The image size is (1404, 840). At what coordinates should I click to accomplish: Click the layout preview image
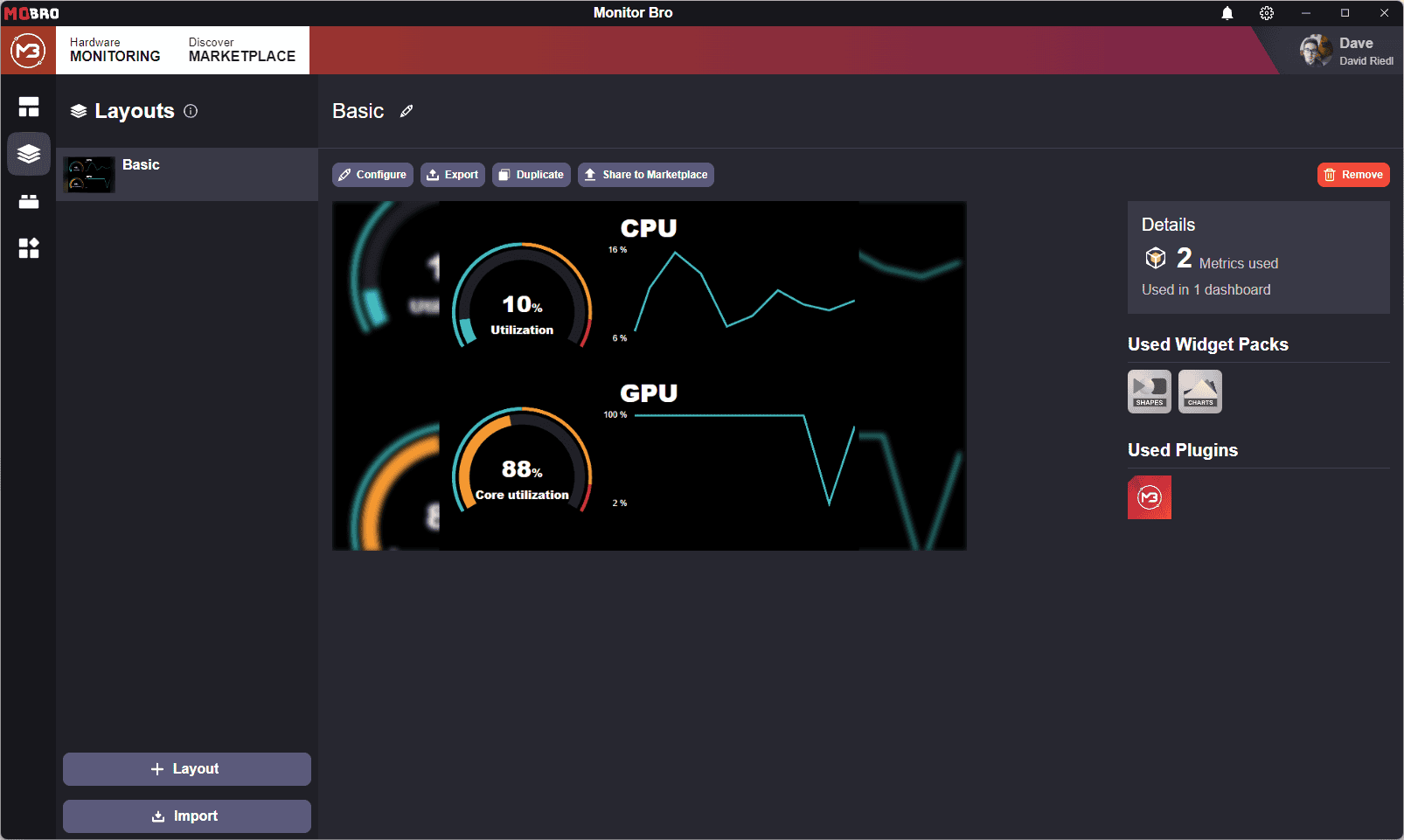coord(650,376)
